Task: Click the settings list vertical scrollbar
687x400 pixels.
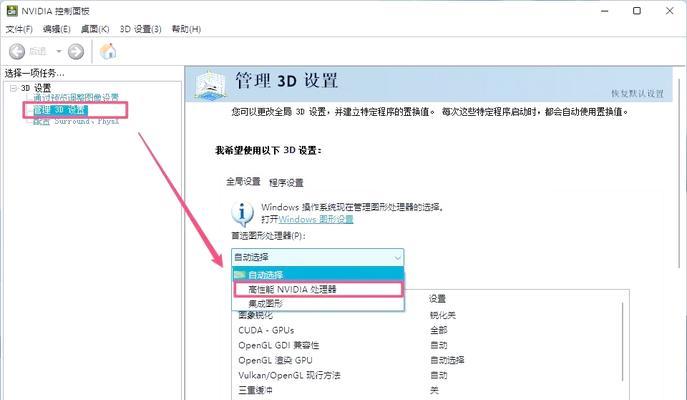Action: coord(623,342)
